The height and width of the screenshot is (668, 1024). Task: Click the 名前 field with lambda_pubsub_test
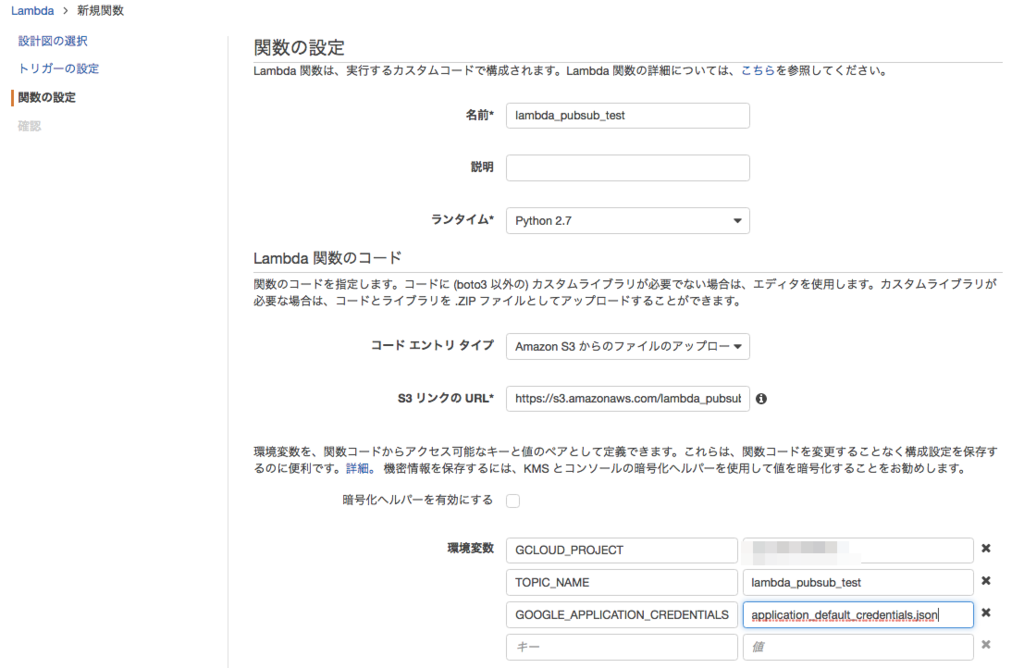pyautogui.click(x=628, y=116)
